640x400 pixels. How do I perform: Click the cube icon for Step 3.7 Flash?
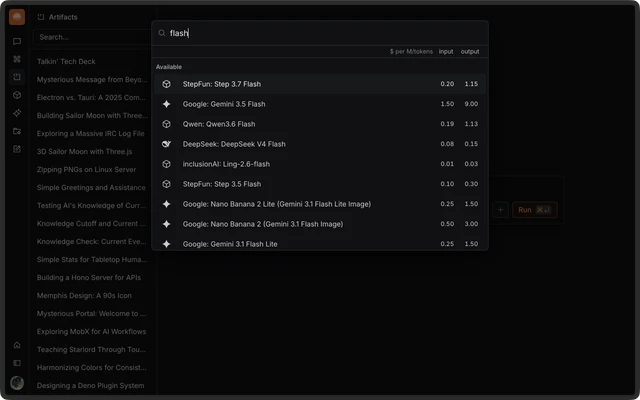click(167, 84)
